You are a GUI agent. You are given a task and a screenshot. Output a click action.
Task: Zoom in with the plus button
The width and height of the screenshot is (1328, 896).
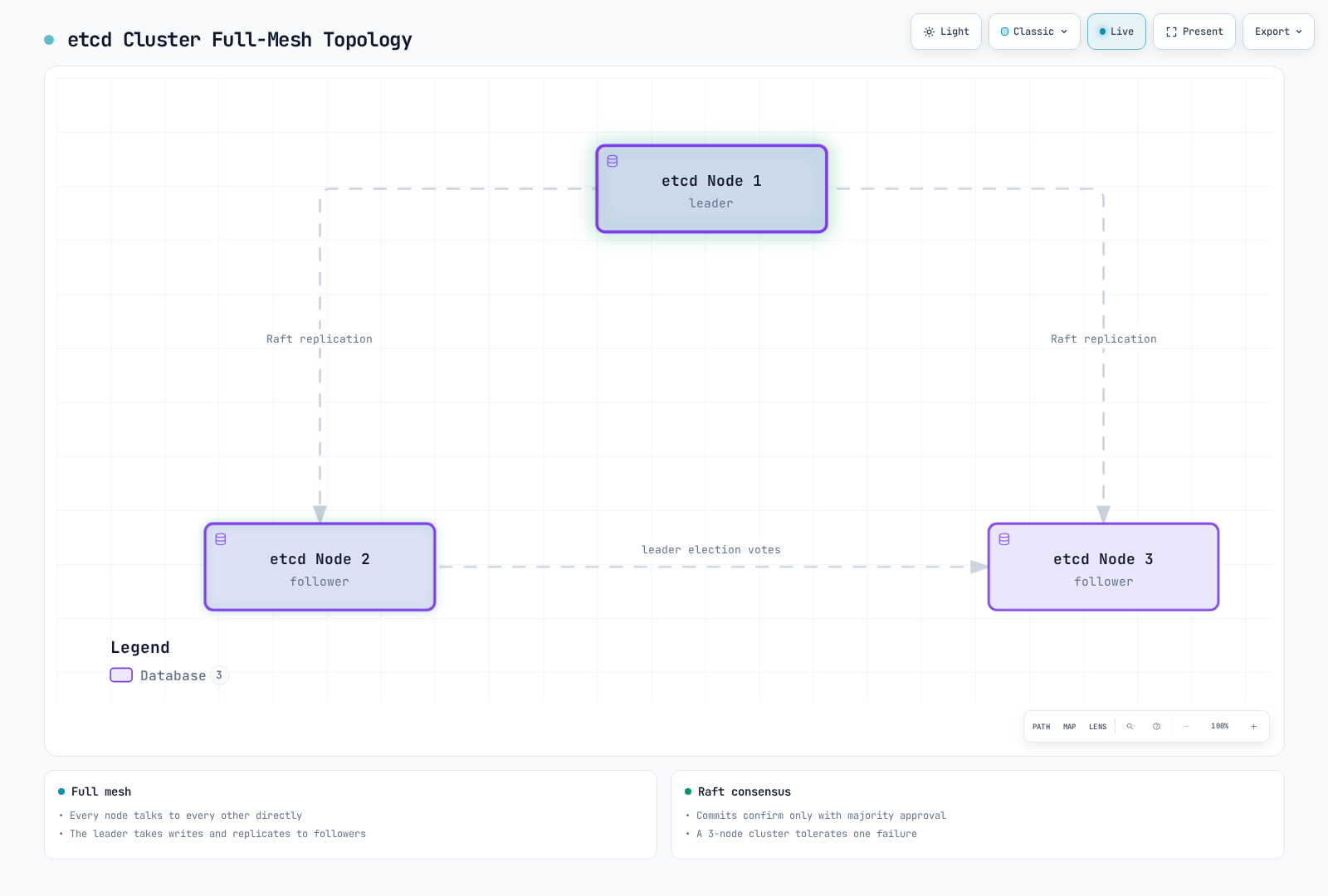click(1253, 727)
